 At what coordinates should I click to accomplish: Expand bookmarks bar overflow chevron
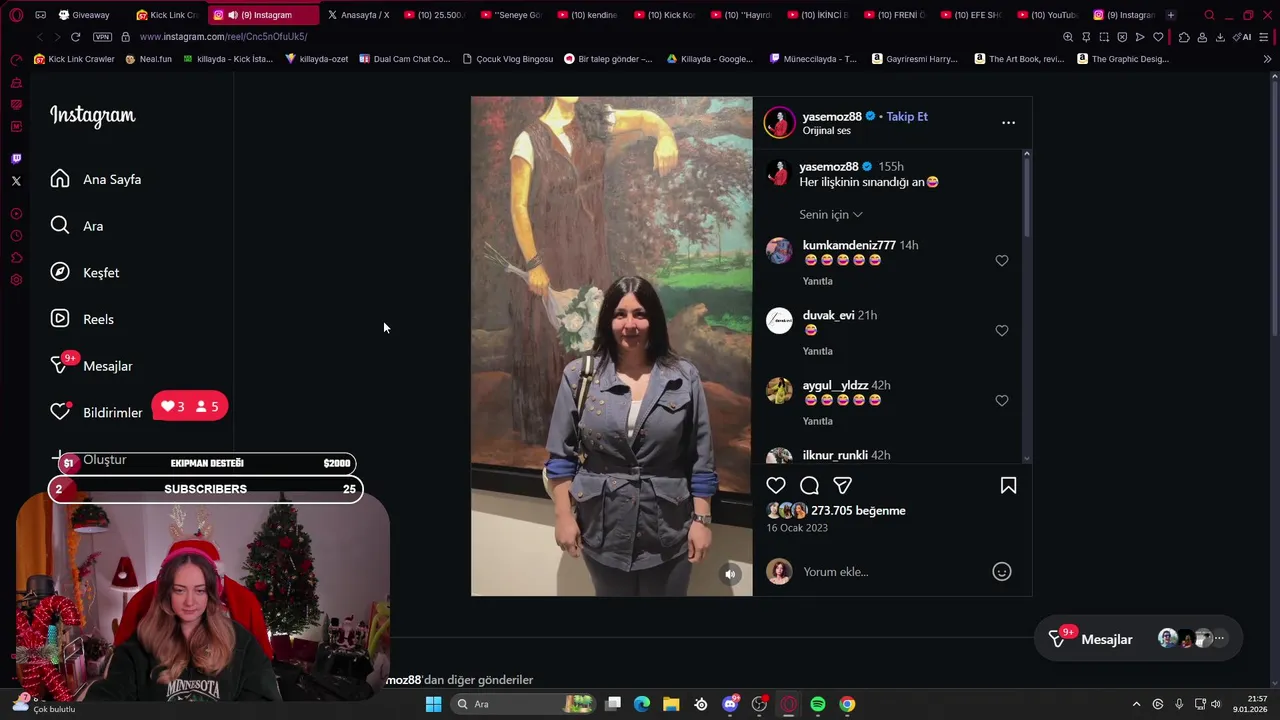point(1267,59)
